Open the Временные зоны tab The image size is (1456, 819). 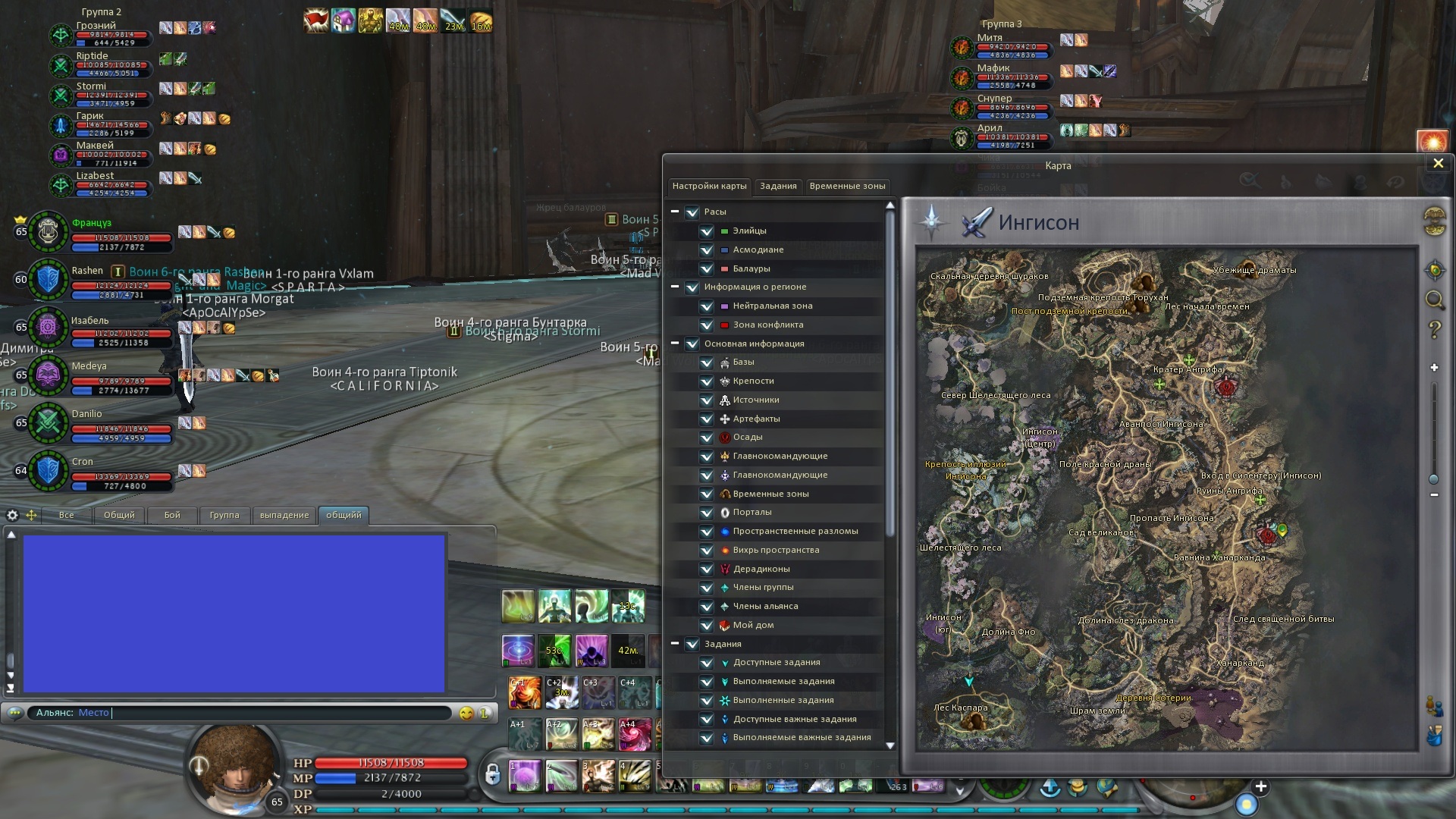point(847,187)
